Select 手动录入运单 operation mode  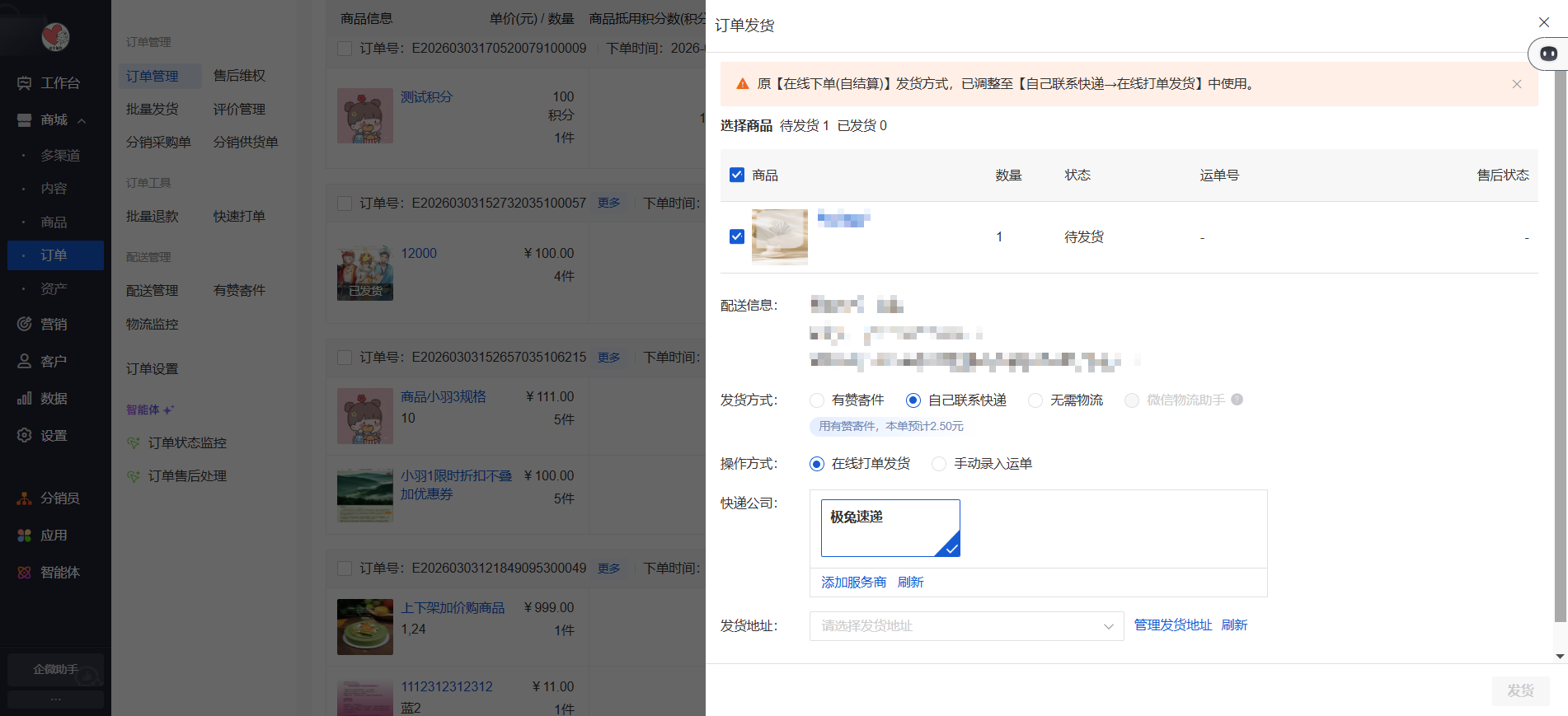[x=939, y=464]
